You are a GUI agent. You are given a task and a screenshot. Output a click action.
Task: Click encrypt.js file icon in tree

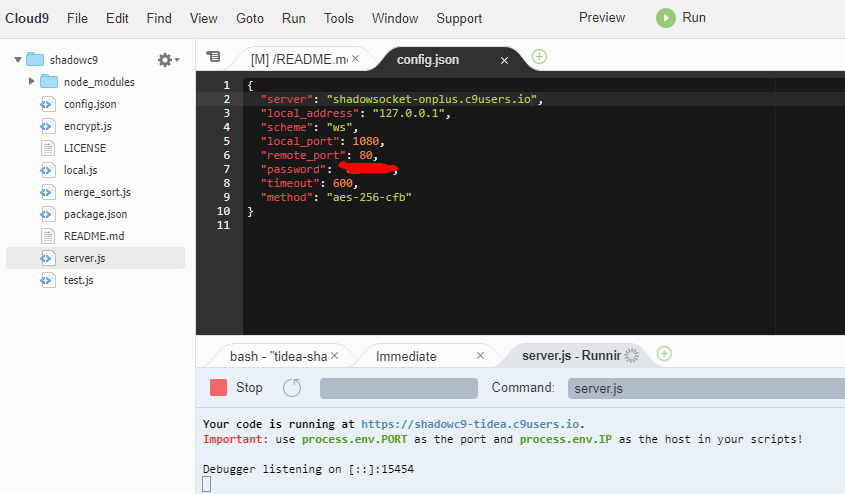[x=48, y=126]
